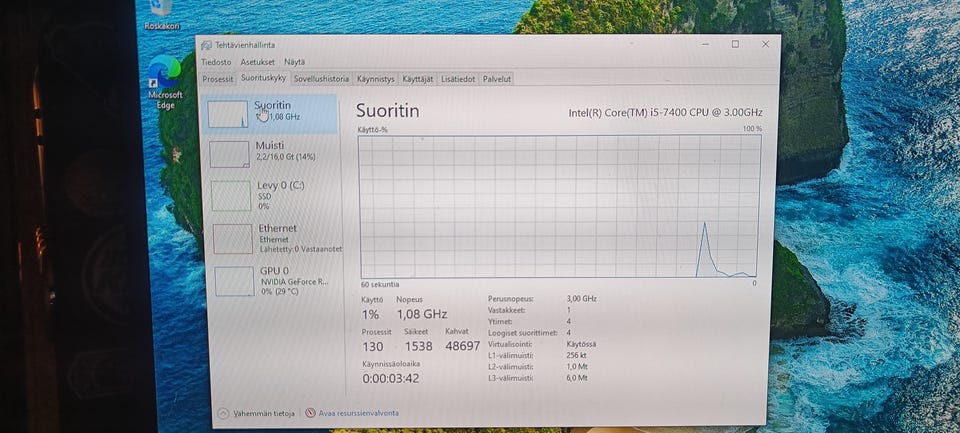
Task: Switch to the Sovellushistoria tab
Action: 321,79
